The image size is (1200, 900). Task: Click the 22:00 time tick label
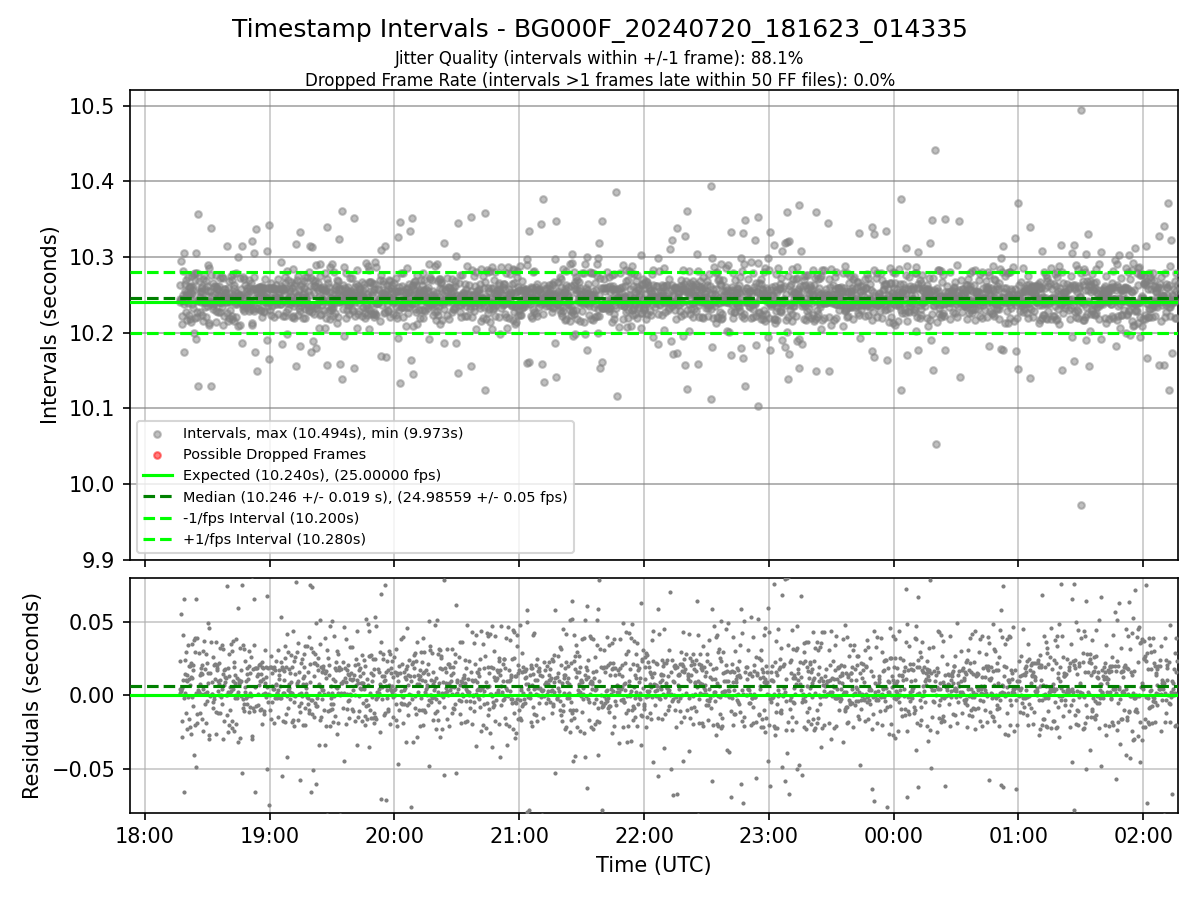tap(644, 834)
